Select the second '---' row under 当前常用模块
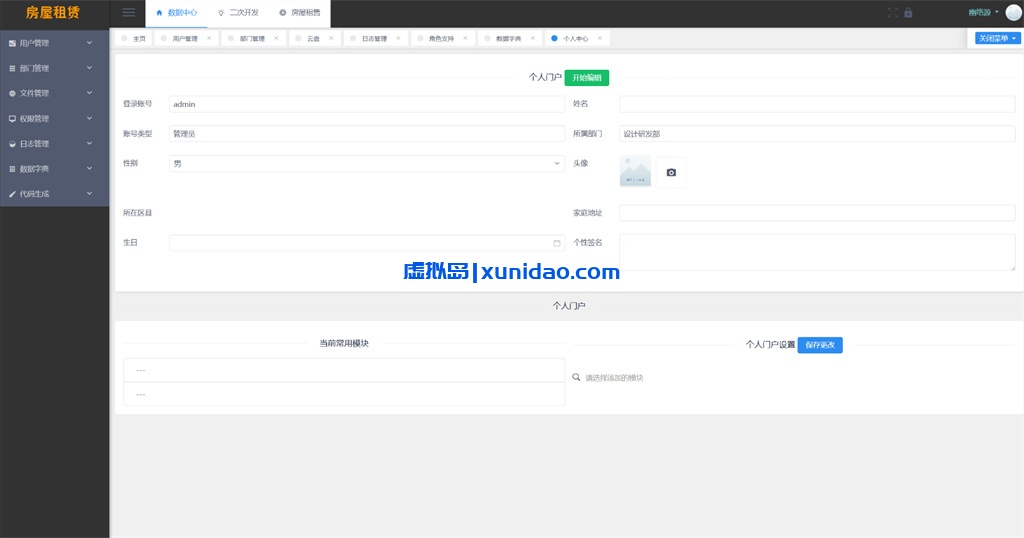Screen dimensions: 1024x538 (344, 394)
